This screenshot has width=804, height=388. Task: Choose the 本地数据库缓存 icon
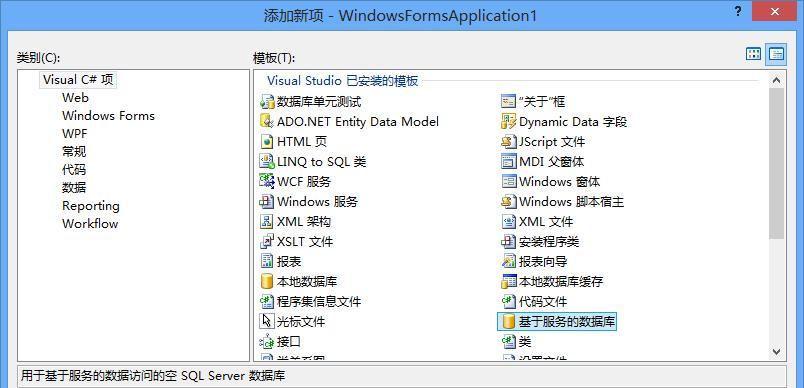pos(508,281)
